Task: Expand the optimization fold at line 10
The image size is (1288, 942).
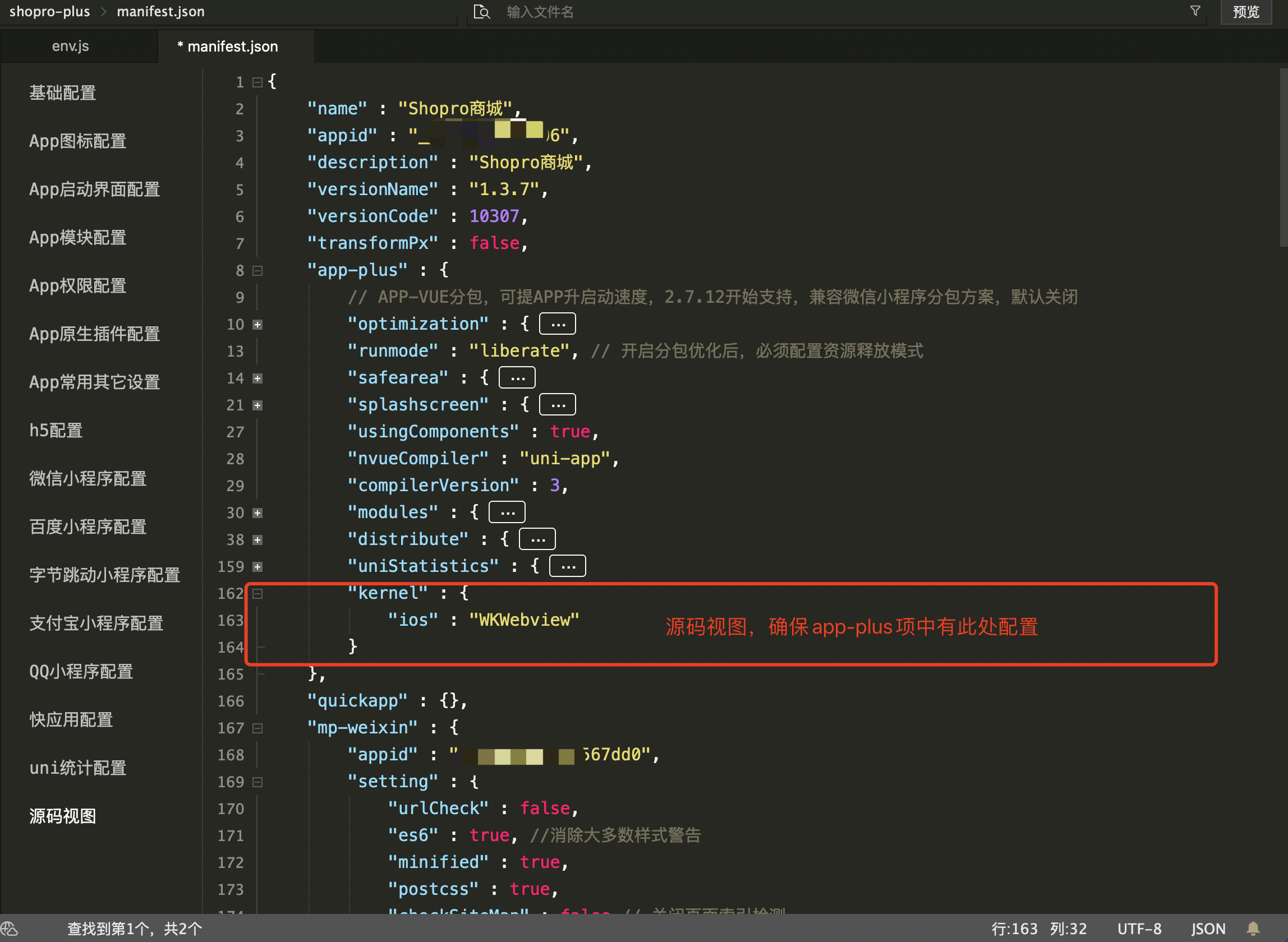Action: tap(257, 325)
